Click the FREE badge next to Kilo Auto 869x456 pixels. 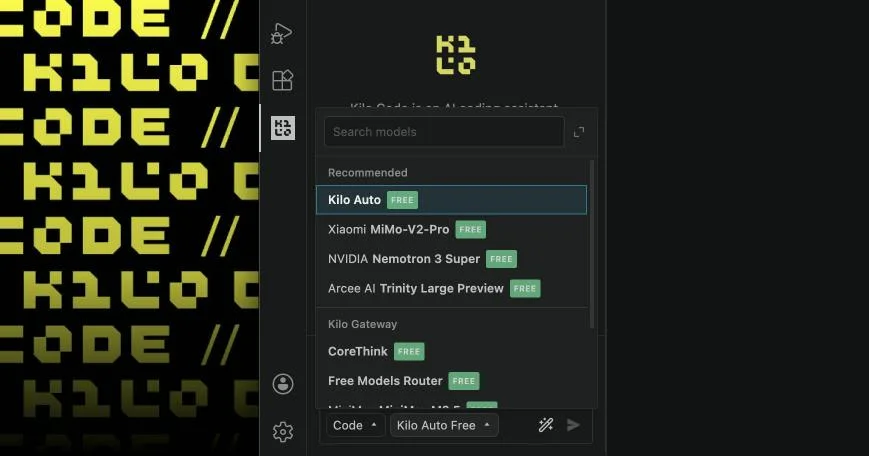tap(402, 200)
